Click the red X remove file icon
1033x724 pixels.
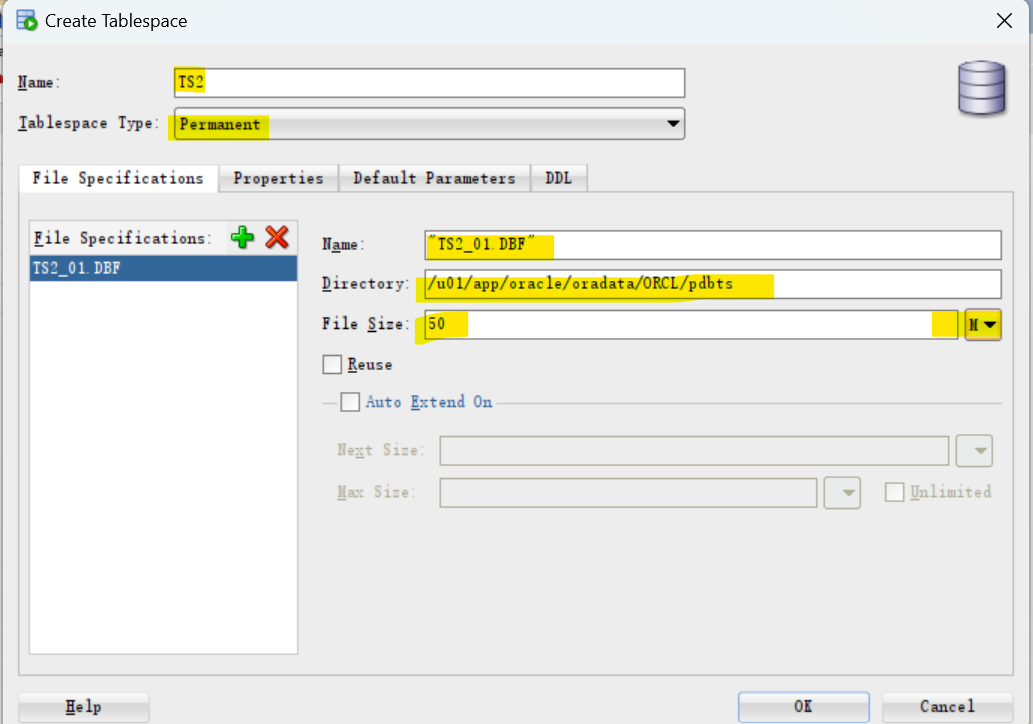[277, 237]
